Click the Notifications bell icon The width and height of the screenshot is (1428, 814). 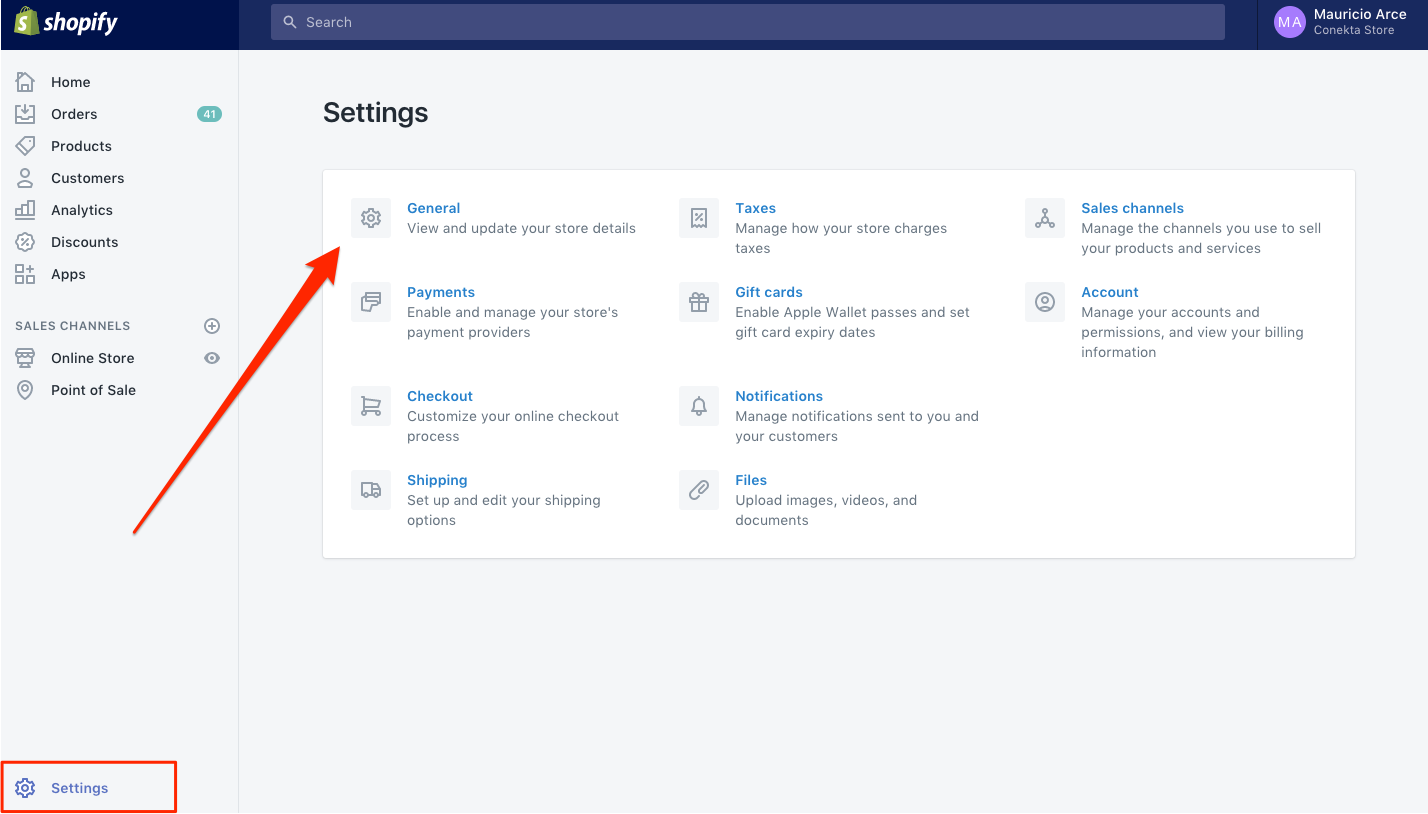699,406
